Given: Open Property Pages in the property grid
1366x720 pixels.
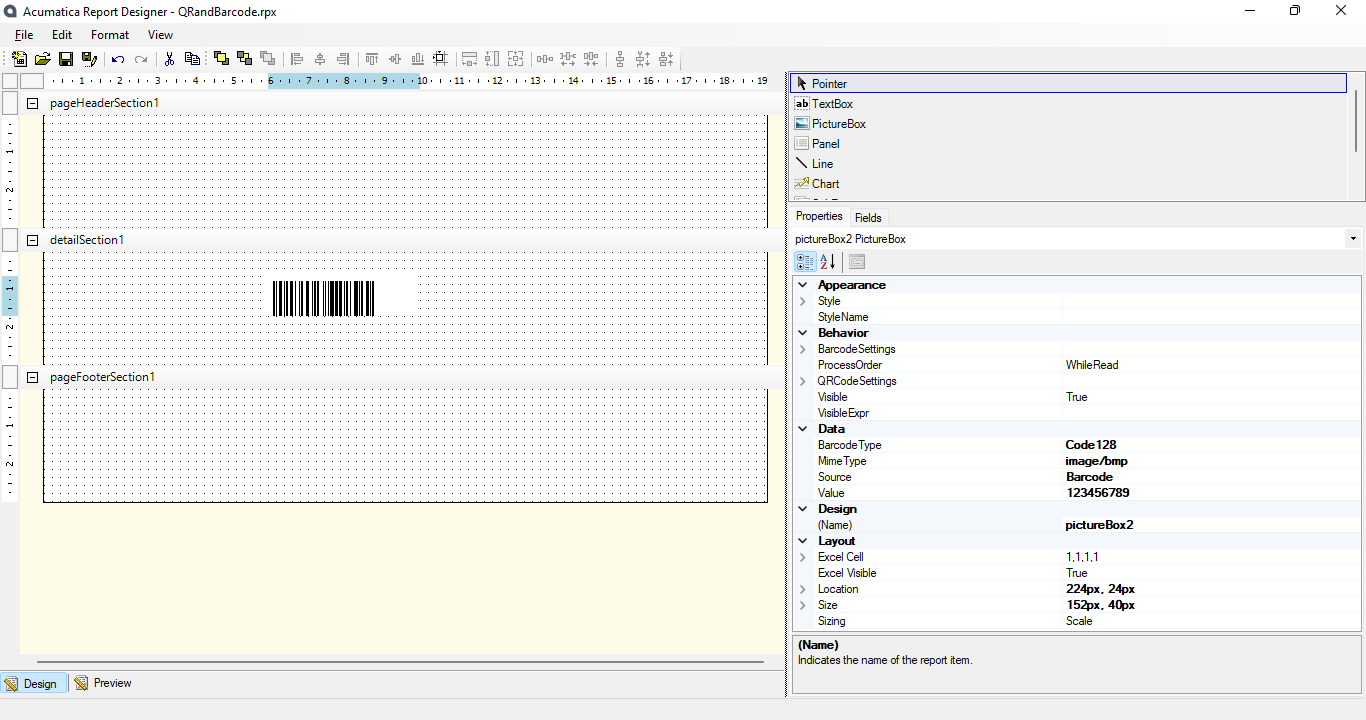Looking at the screenshot, I should pos(857,262).
